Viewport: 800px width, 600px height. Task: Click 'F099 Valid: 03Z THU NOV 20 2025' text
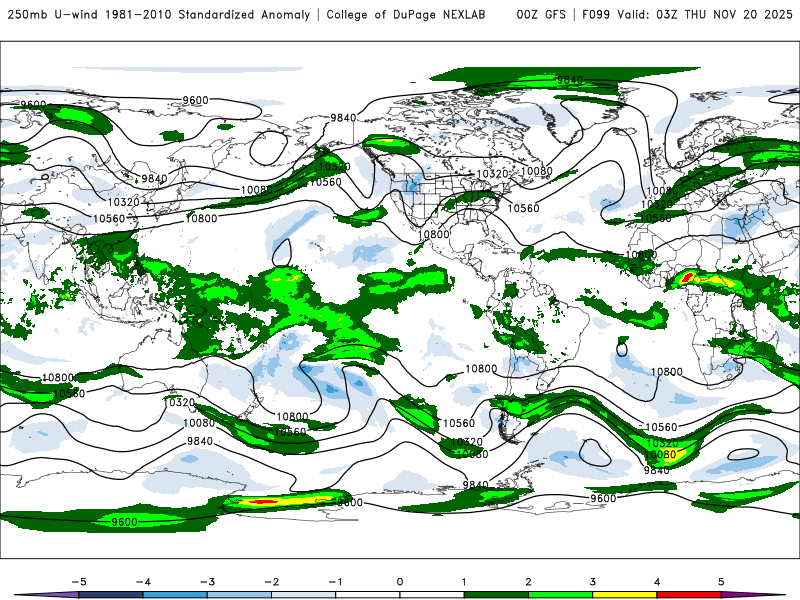tap(687, 15)
